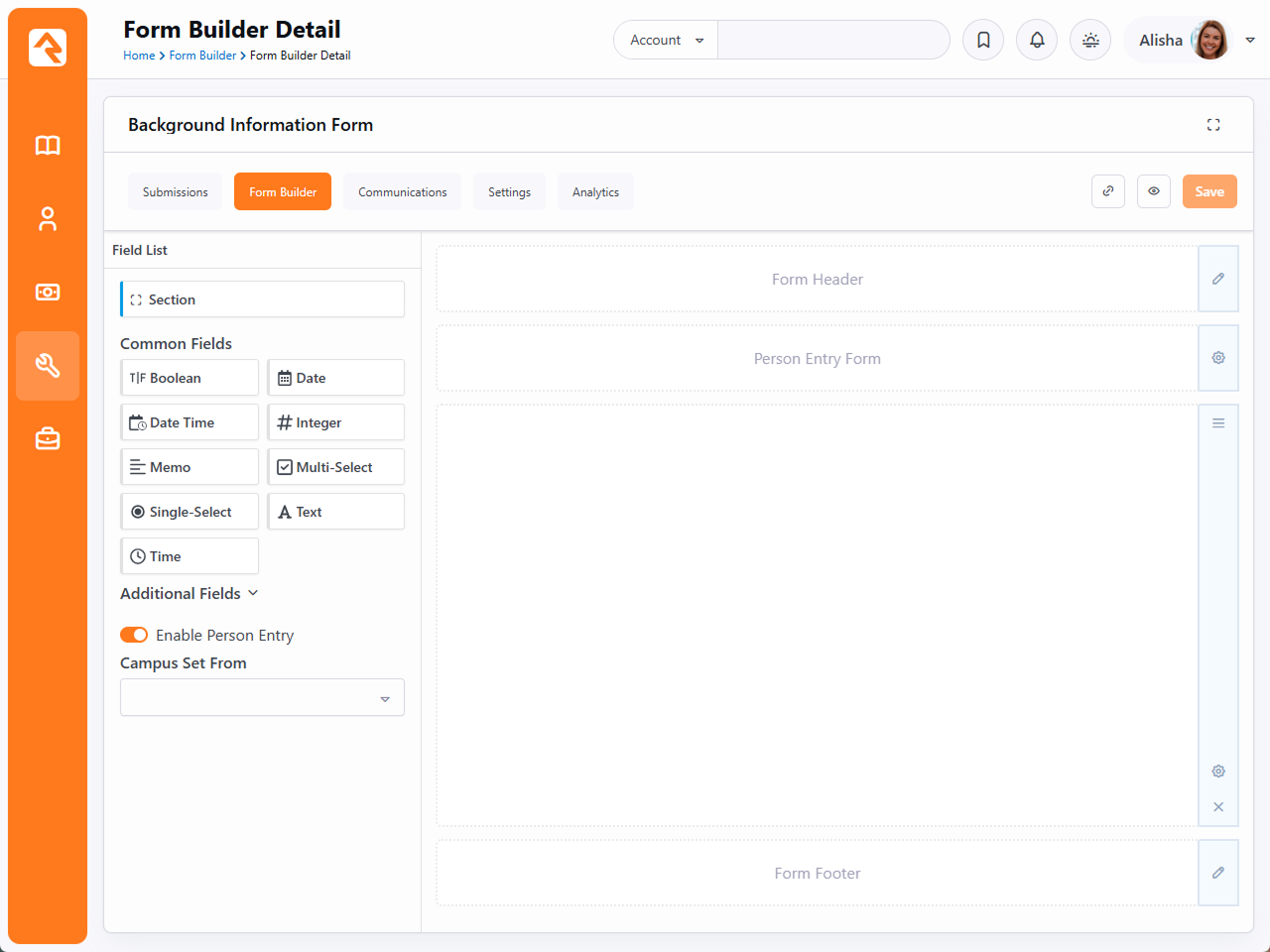Open Person Entry Form settings gear

[x=1218, y=358]
